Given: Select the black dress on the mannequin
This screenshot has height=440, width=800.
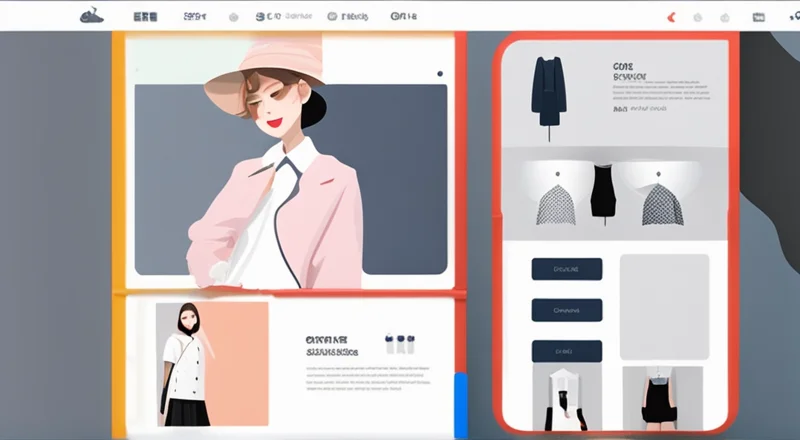Looking at the screenshot, I should (601, 192).
